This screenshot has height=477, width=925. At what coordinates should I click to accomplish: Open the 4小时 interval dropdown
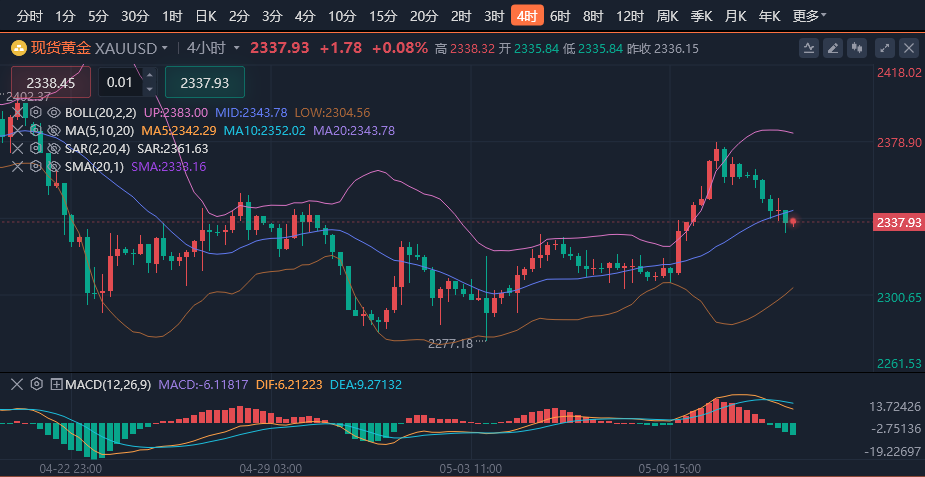click(214, 48)
